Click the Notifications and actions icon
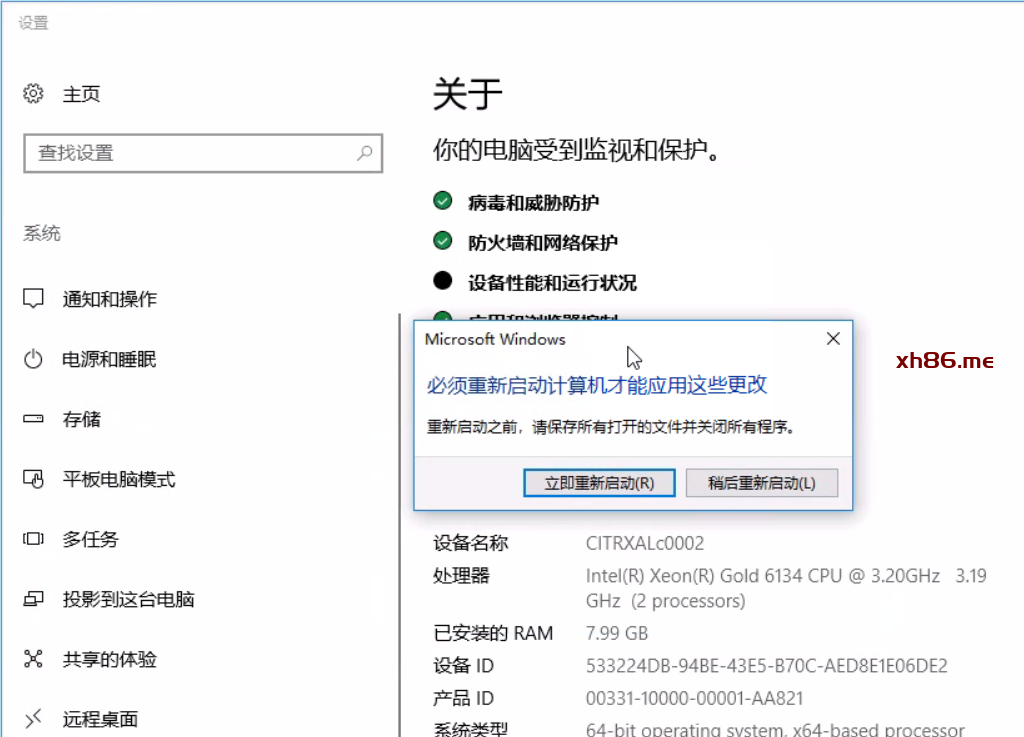The width and height of the screenshot is (1024, 737). pyautogui.click(x=33, y=299)
